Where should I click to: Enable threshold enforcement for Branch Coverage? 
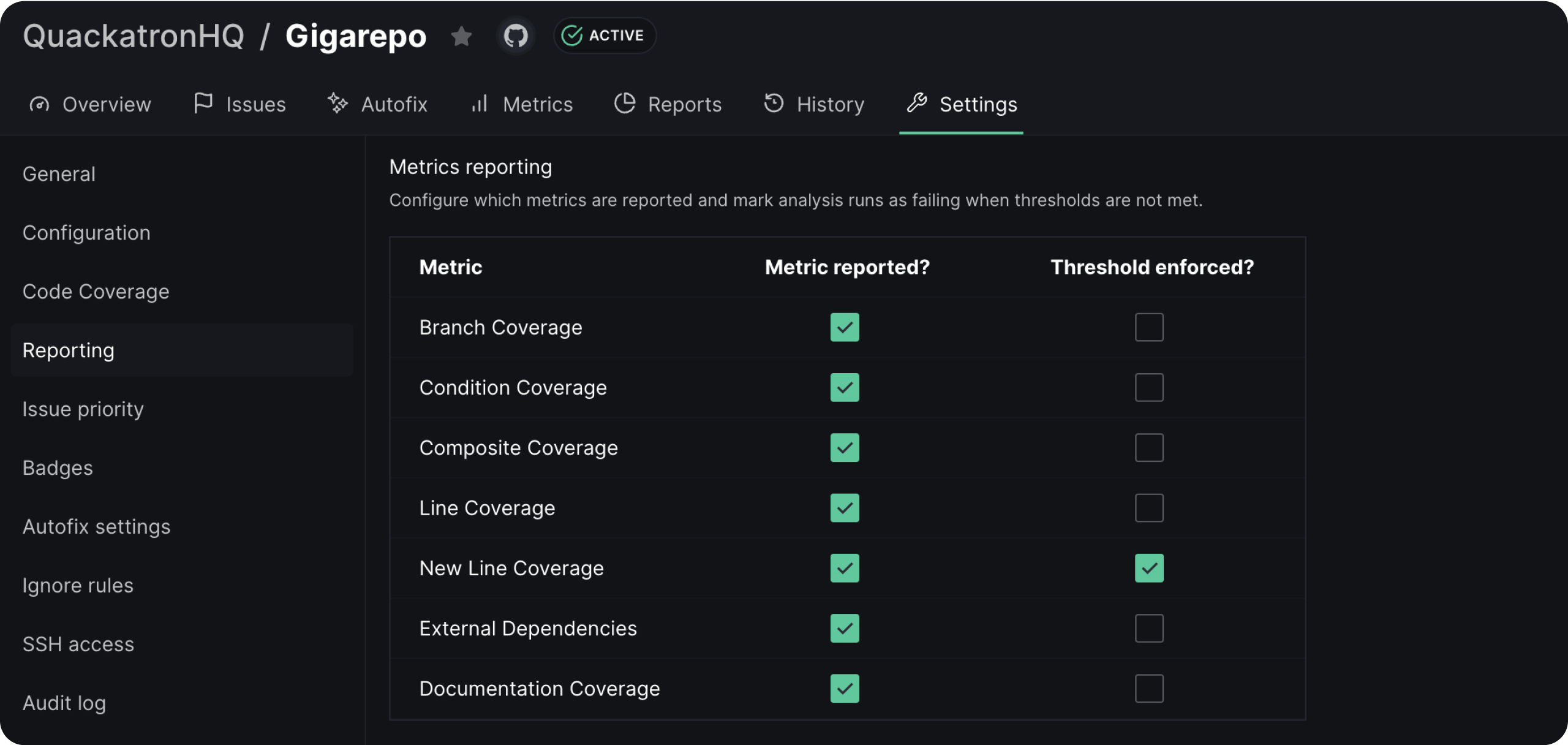pyautogui.click(x=1148, y=327)
